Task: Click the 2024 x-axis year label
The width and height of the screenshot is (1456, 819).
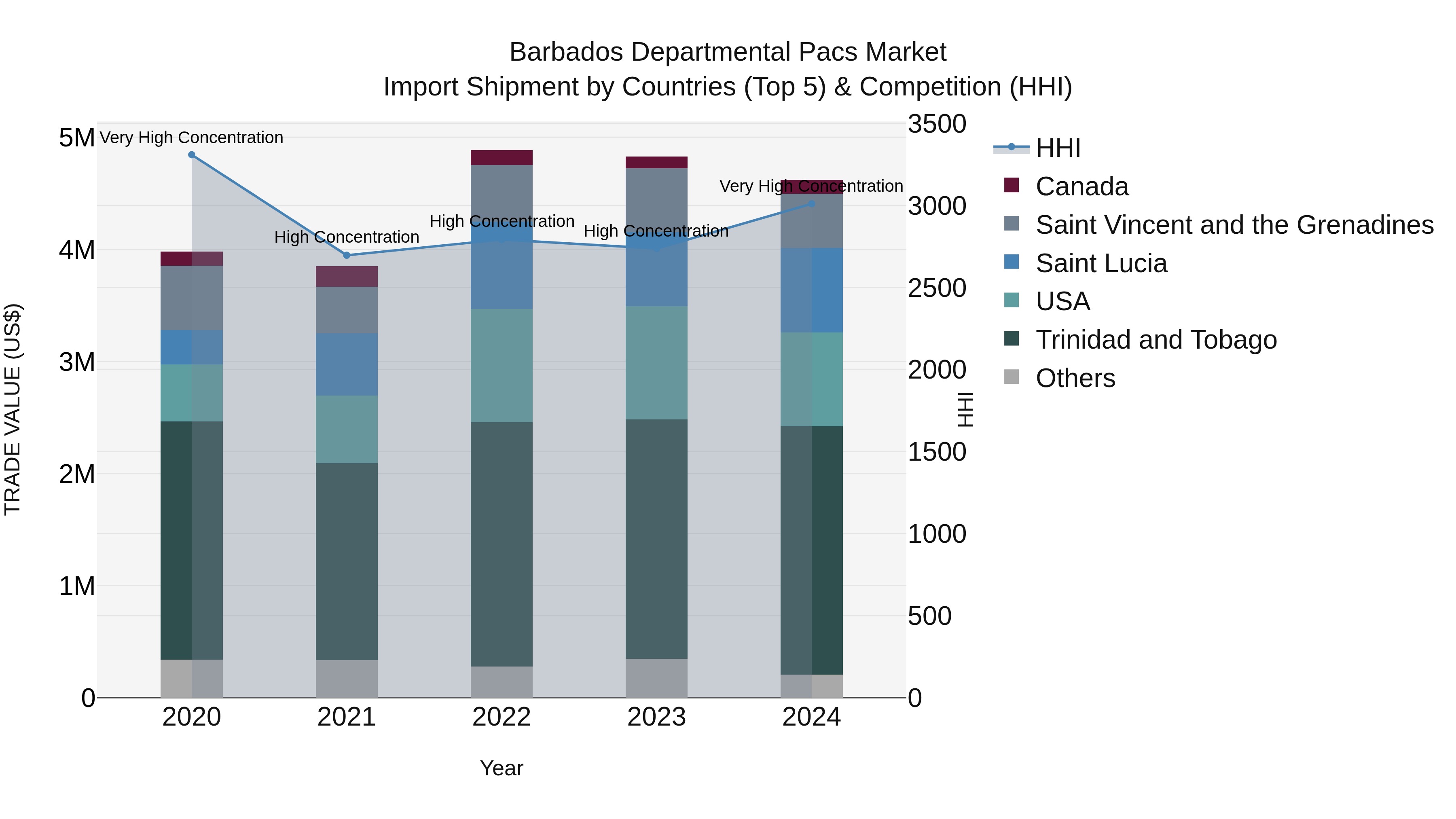Action: coord(812,717)
